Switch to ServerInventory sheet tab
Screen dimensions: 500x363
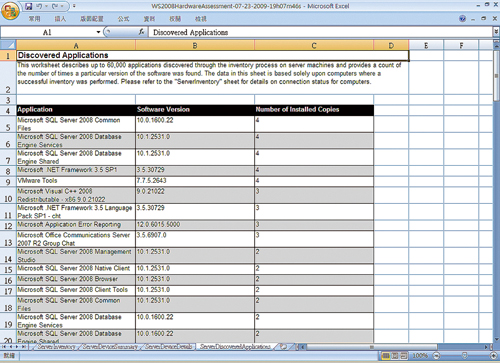(56, 347)
